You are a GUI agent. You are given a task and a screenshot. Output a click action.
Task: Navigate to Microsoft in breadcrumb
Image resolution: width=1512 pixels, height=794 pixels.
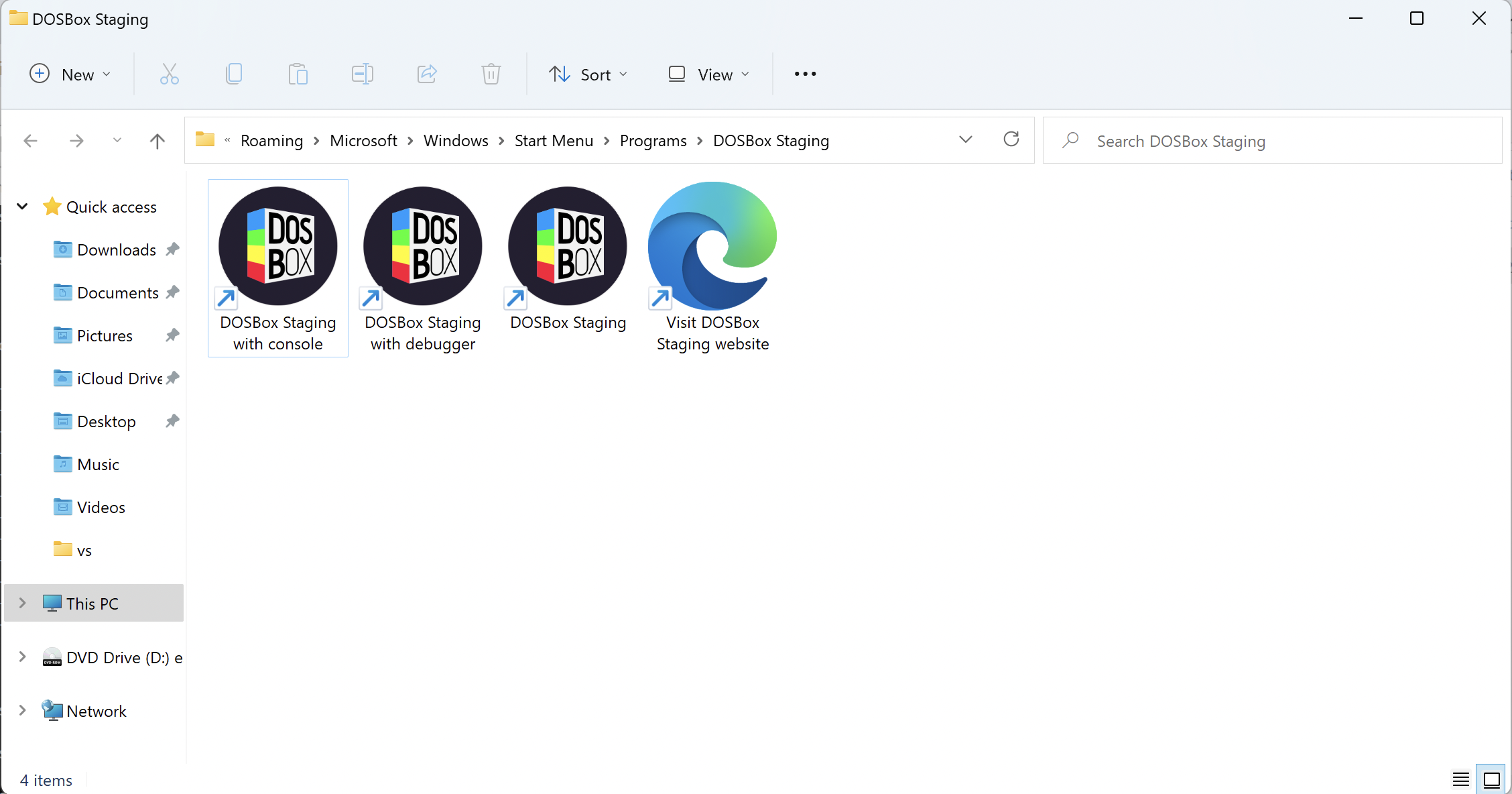point(363,141)
